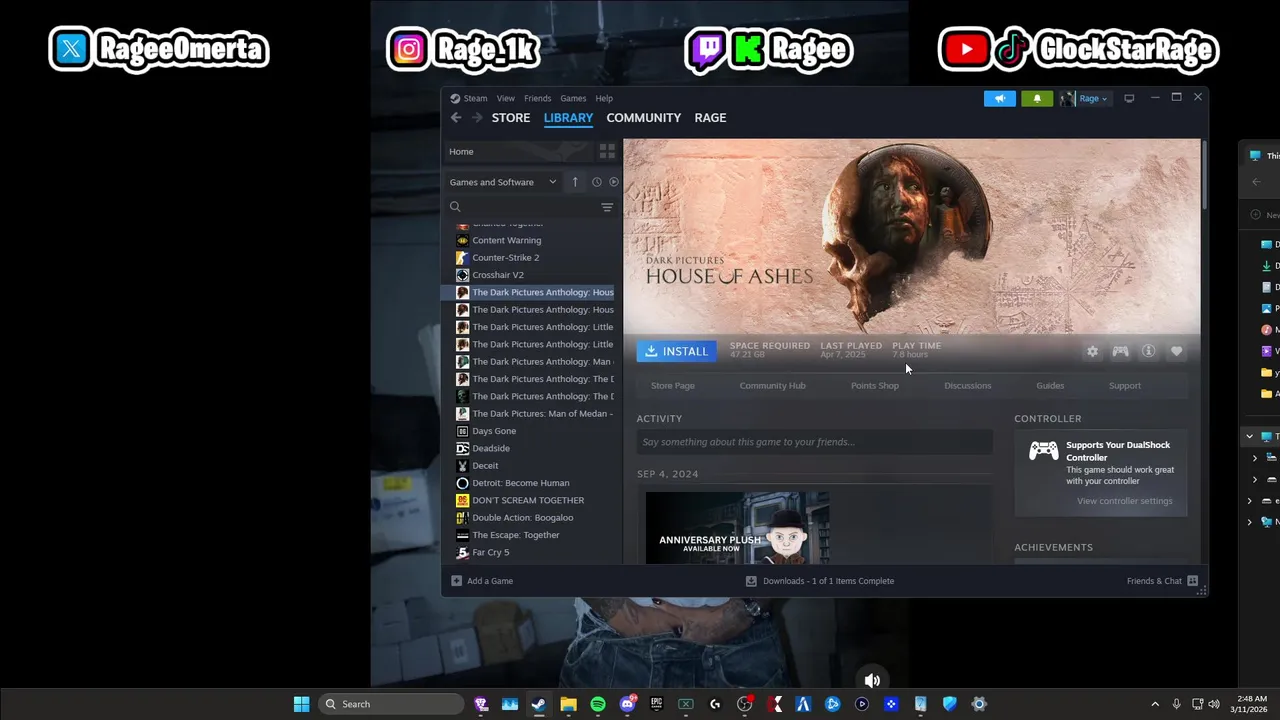Screen dimensions: 1280x720
Task: Show hidden tray icons chevron
Action: click(1155, 704)
